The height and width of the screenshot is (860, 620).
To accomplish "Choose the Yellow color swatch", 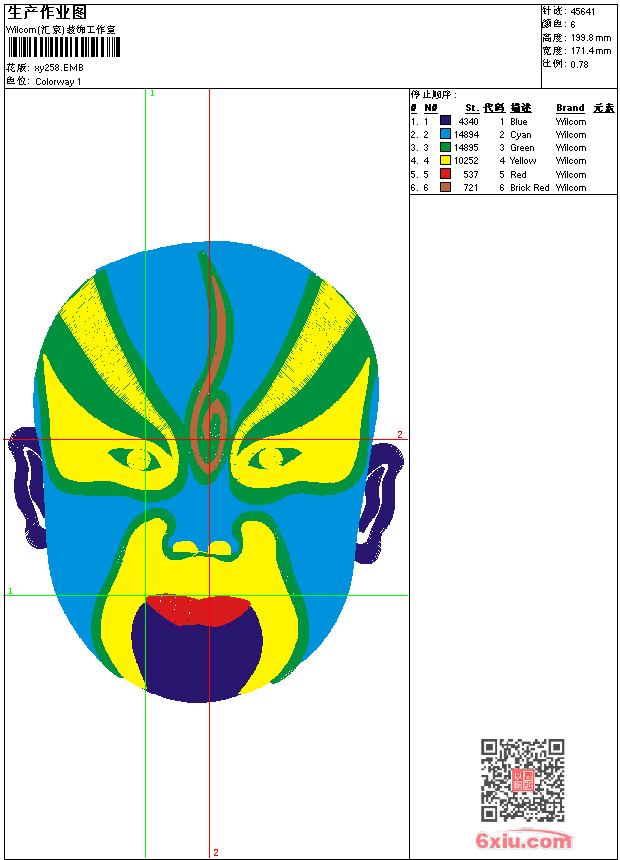I will point(446,160).
